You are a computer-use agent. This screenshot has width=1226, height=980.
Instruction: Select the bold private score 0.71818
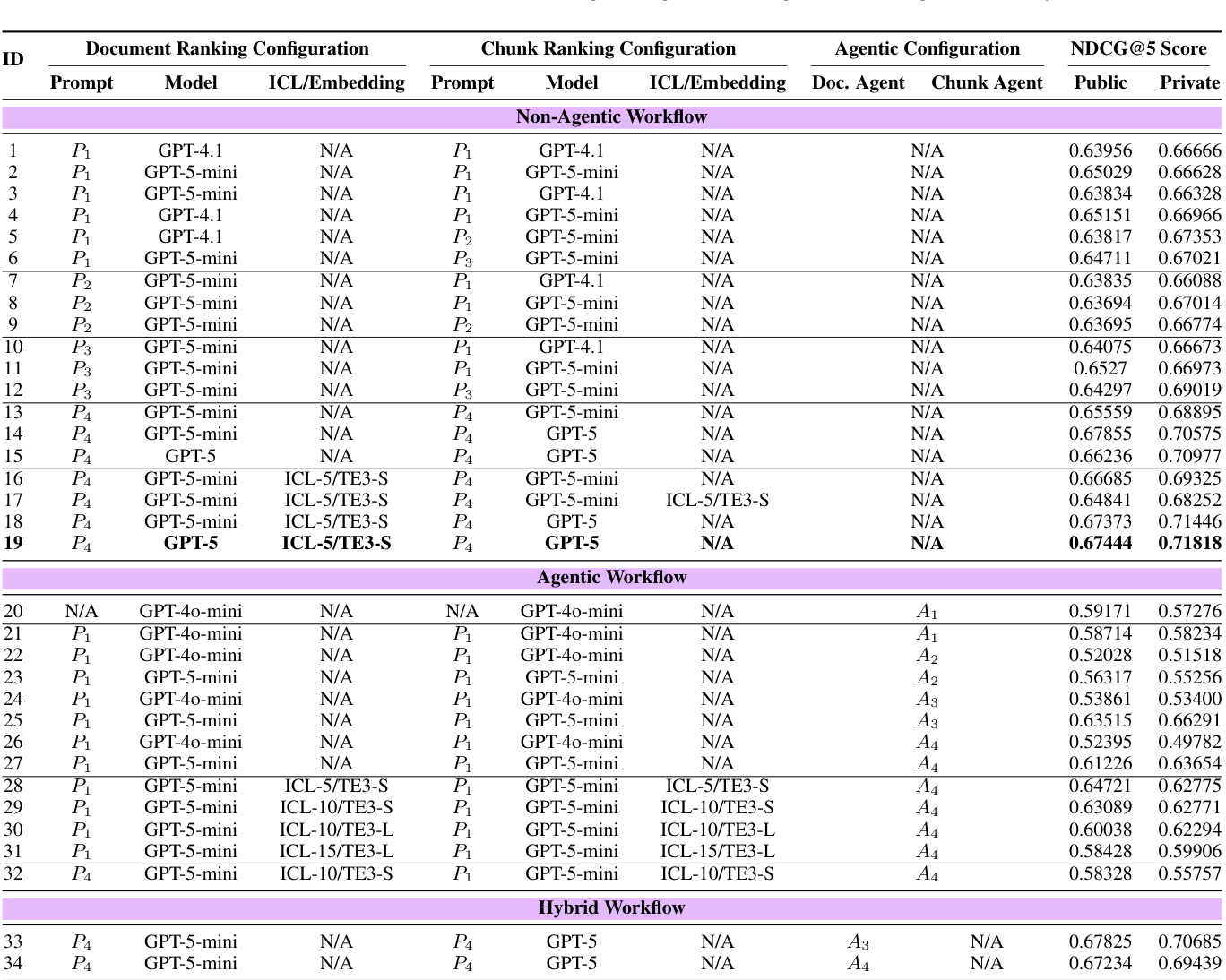point(1189,544)
